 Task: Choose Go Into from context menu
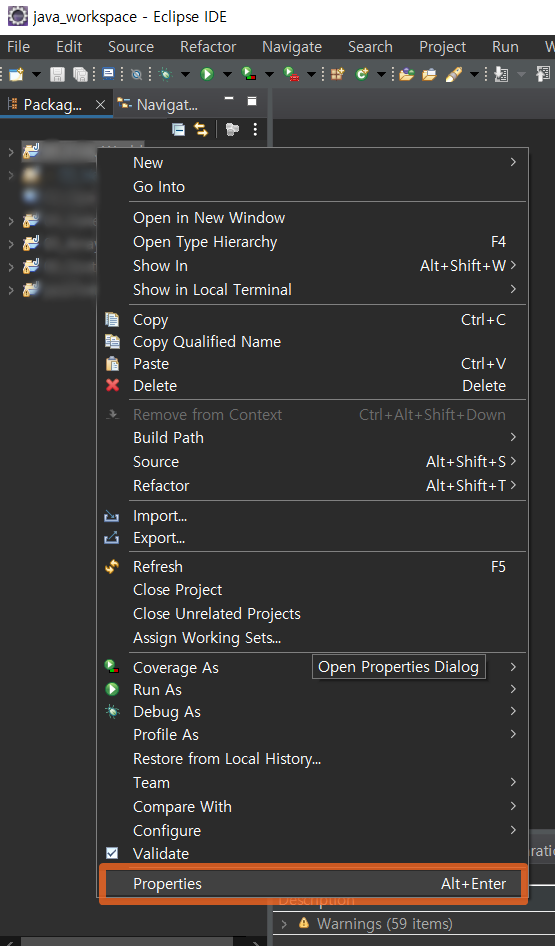coord(313,187)
